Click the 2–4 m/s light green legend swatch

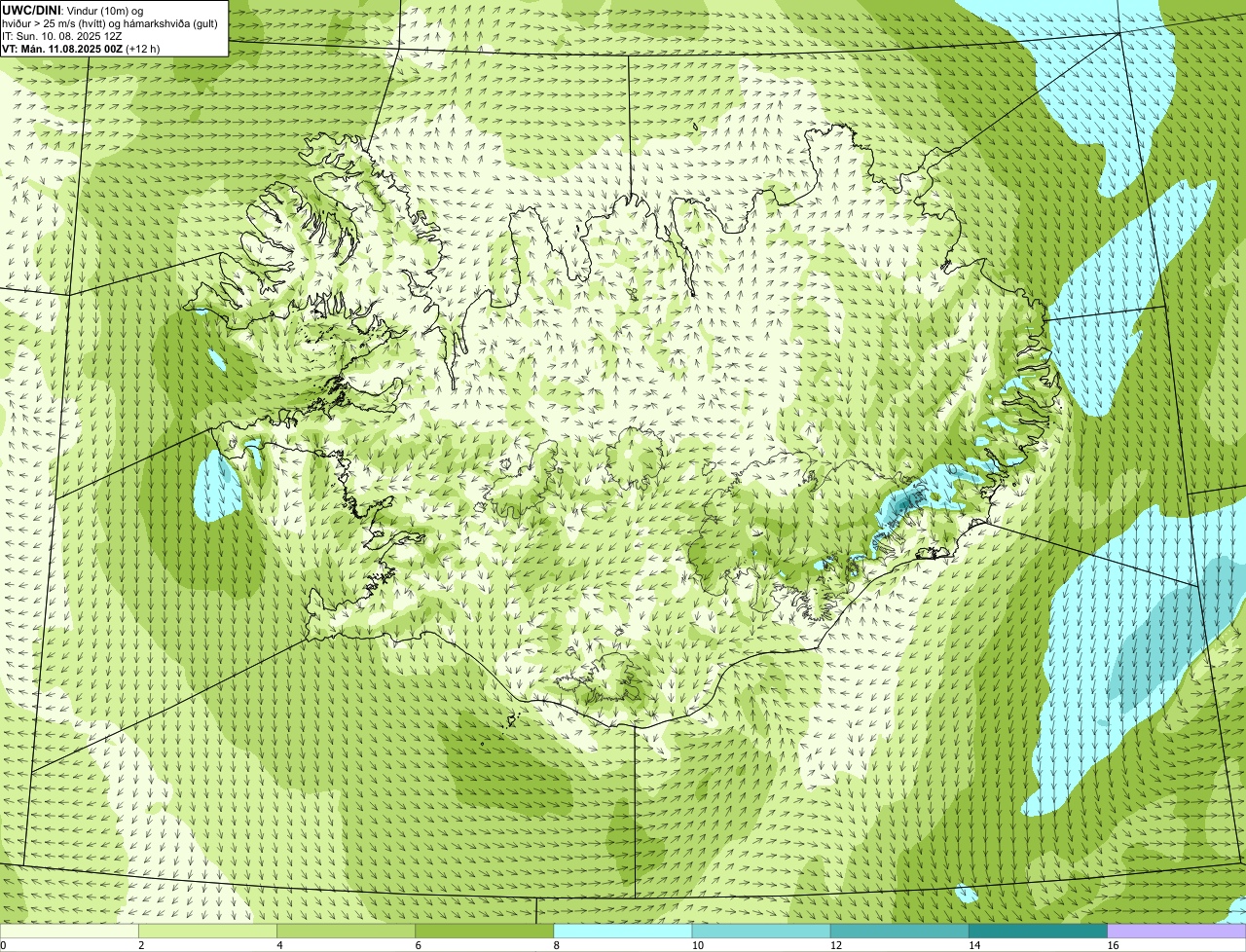207,932
